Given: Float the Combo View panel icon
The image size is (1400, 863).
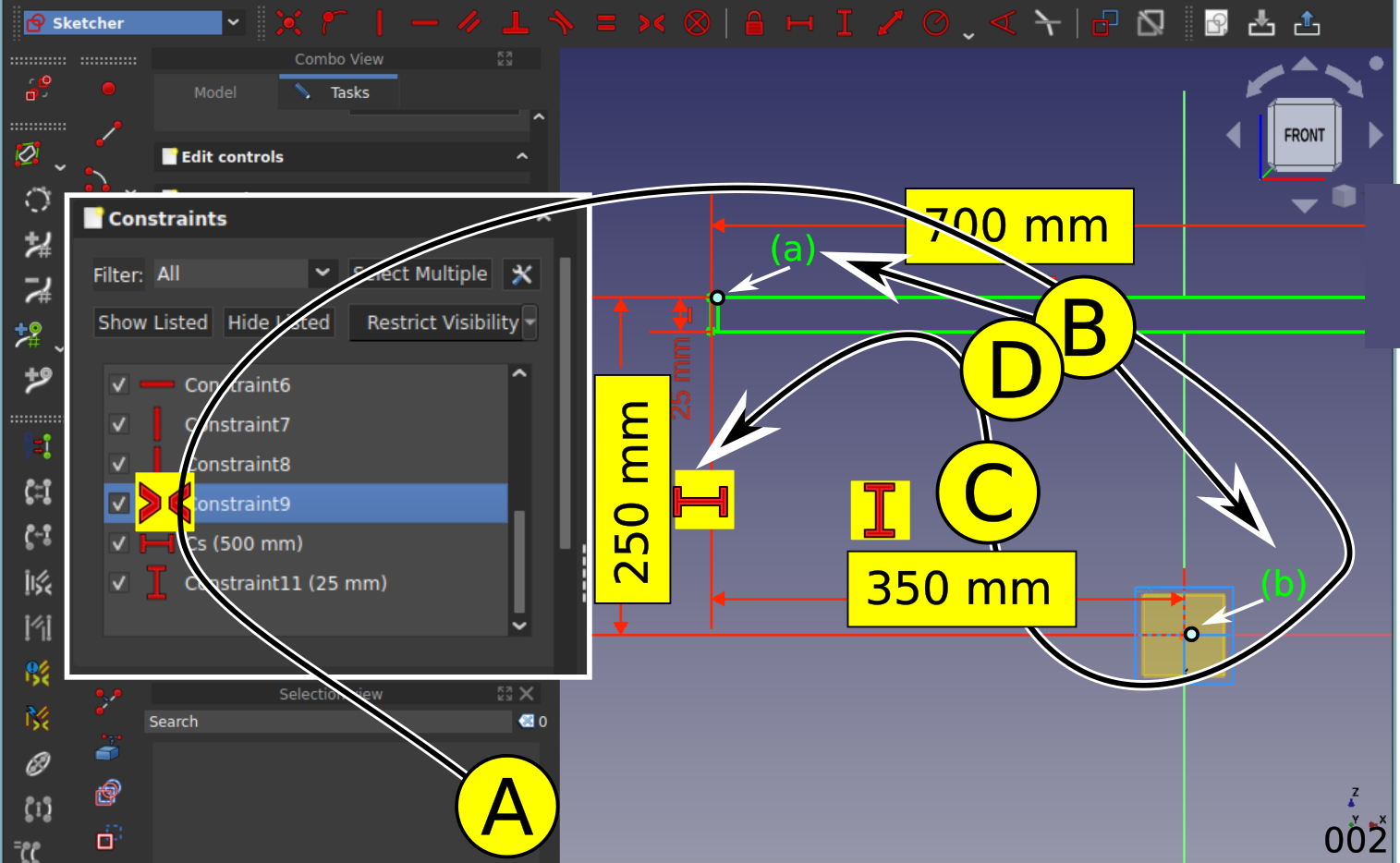Looking at the screenshot, I should (x=505, y=59).
